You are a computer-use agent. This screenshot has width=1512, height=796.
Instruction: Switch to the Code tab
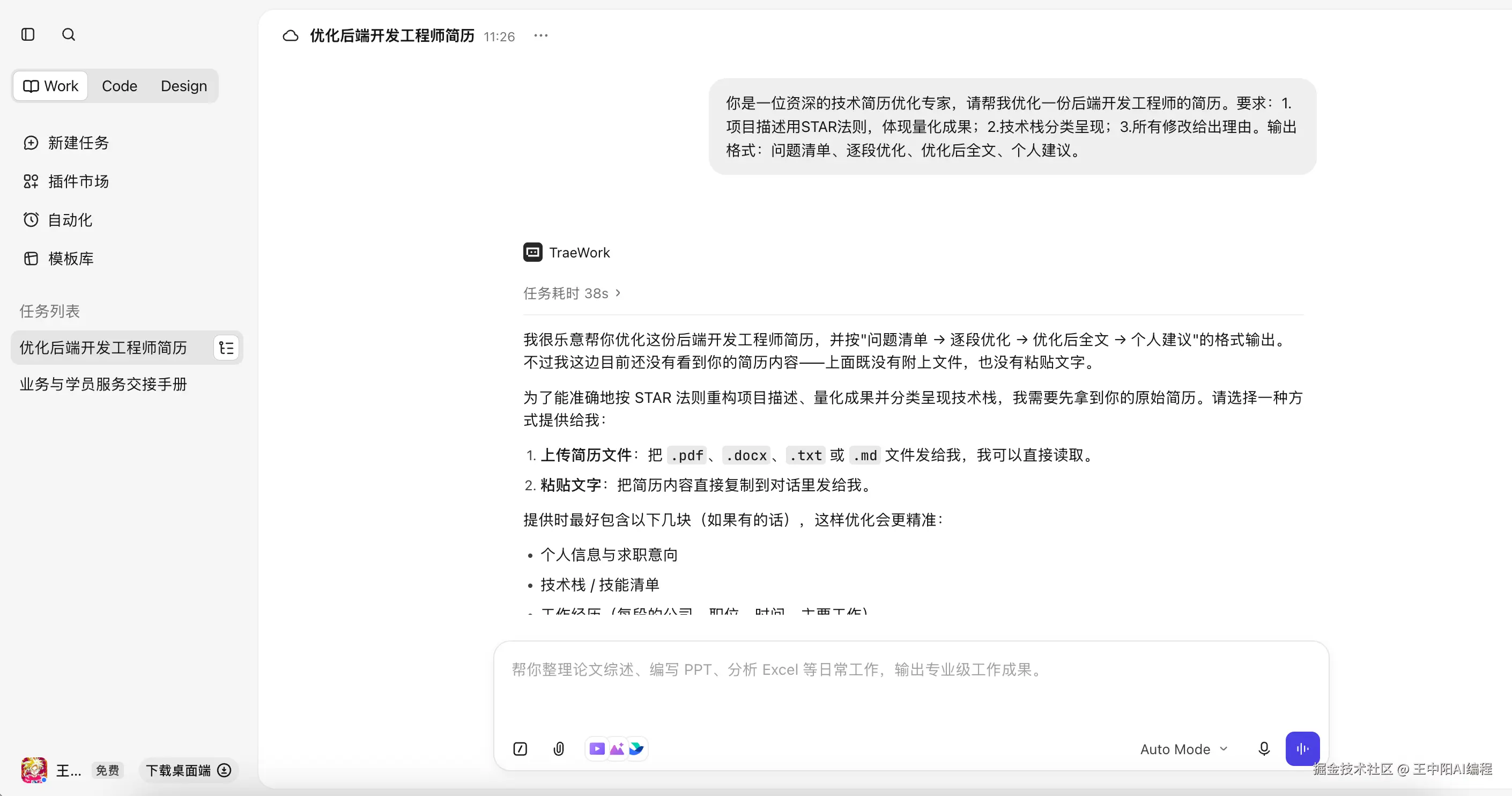point(119,86)
